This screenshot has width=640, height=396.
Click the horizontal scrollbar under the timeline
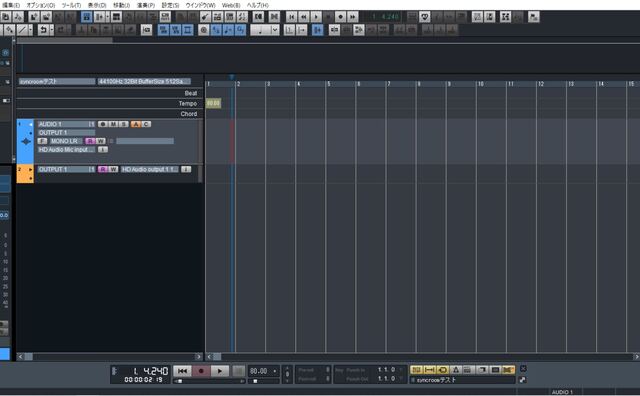pyautogui.click(x=422, y=356)
